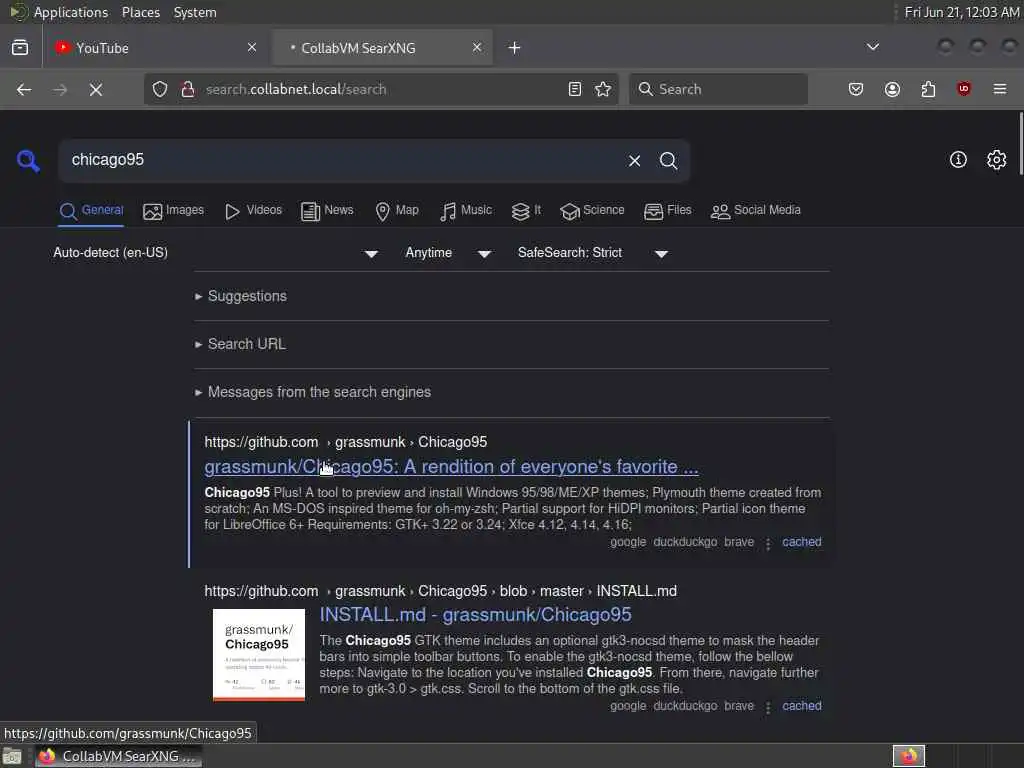Screen dimensions: 1024x768
Task: Focus the Firefox Search box
Action: coord(718,89)
